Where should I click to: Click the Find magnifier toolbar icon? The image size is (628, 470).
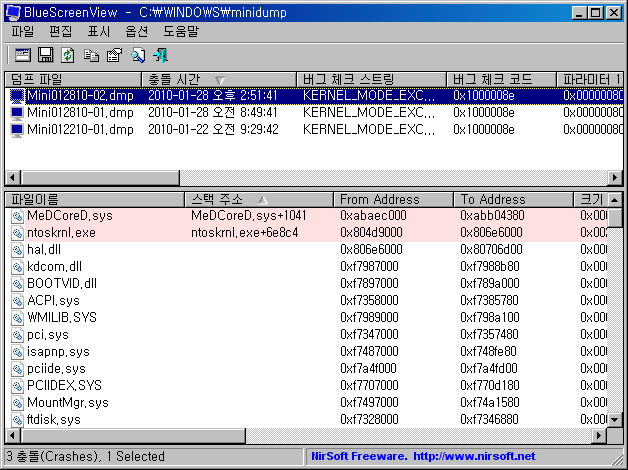[138, 55]
